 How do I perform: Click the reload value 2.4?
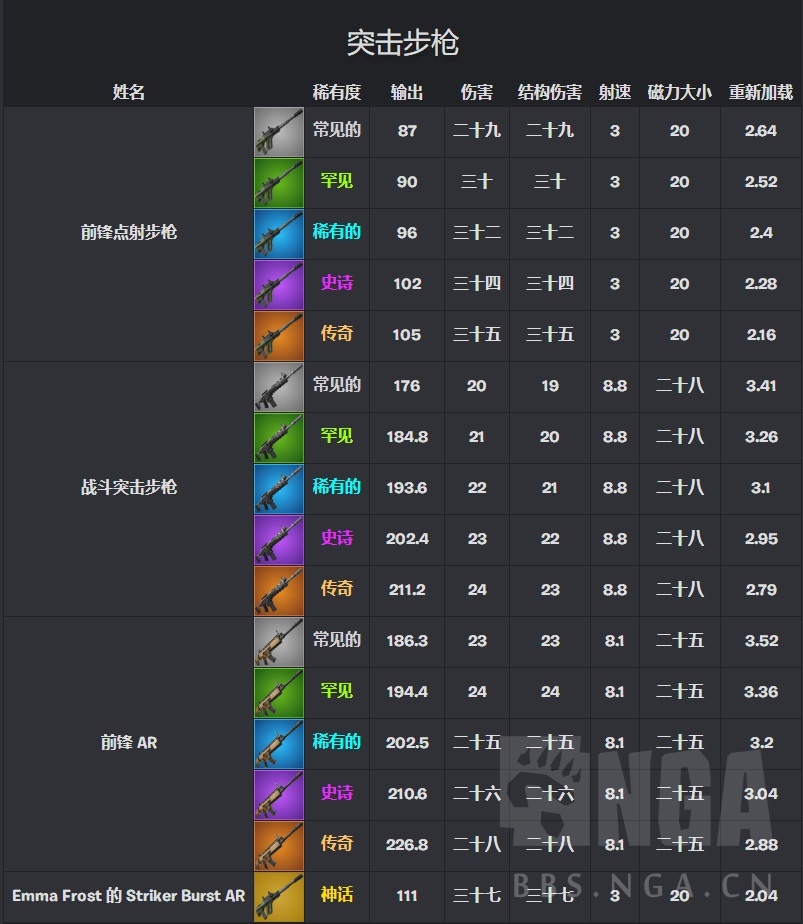pos(761,233)
